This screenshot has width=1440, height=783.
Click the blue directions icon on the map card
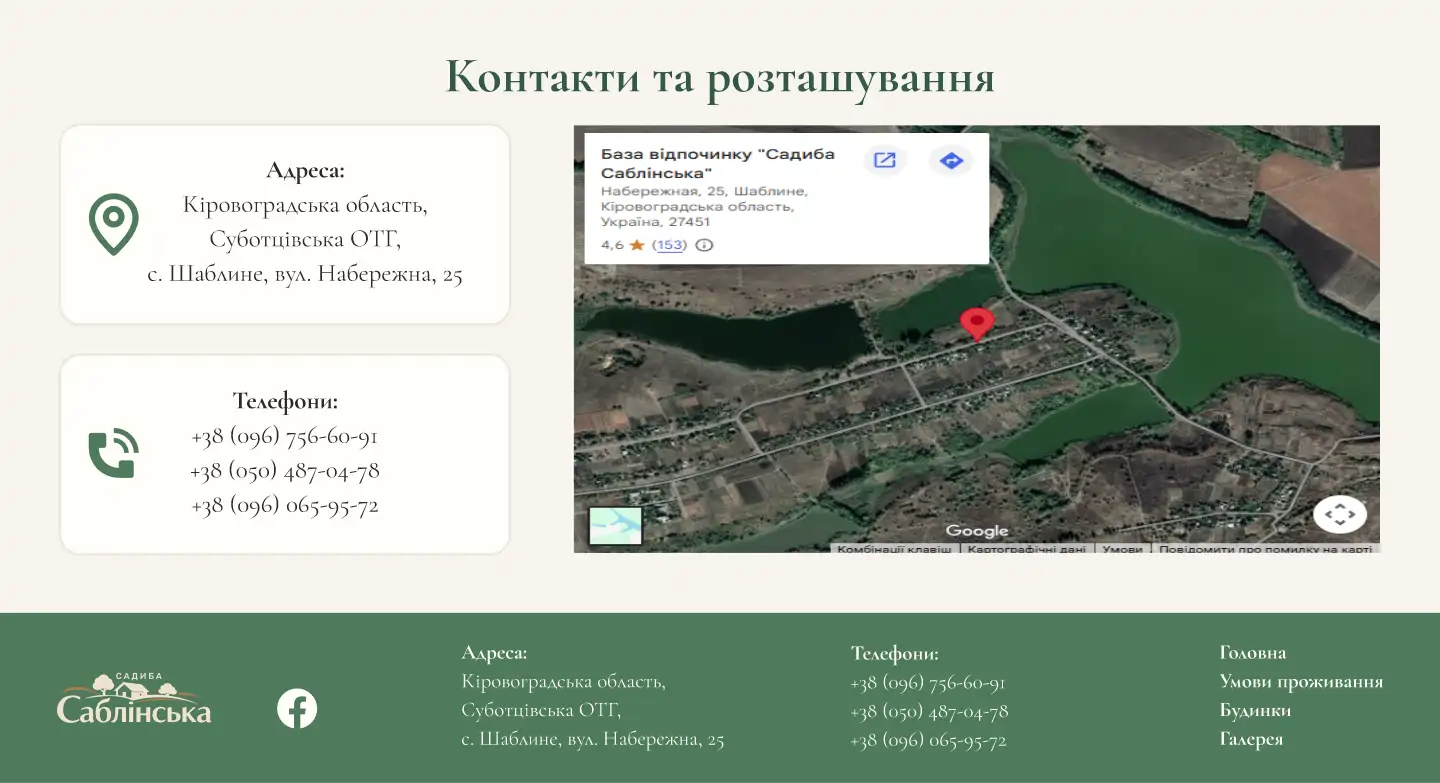click(951, 160)
